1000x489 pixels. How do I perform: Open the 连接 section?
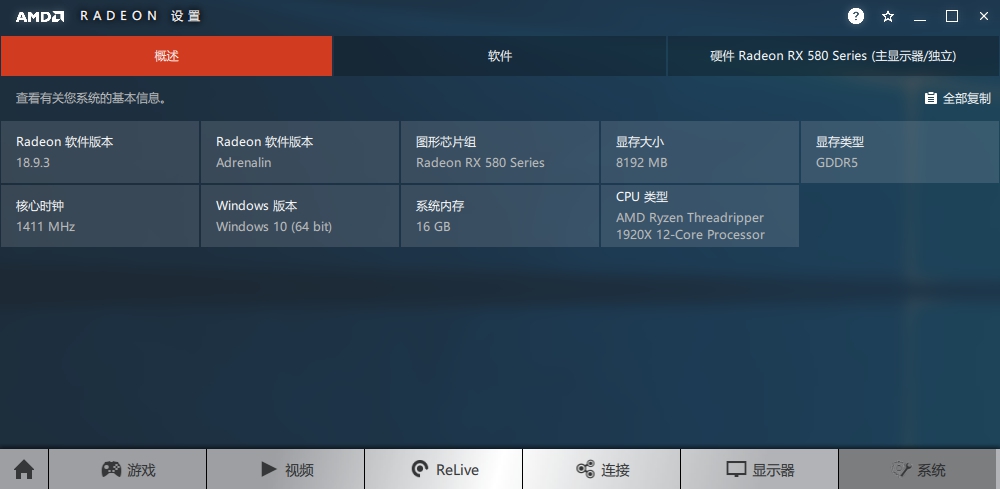(x=602, y=470)
